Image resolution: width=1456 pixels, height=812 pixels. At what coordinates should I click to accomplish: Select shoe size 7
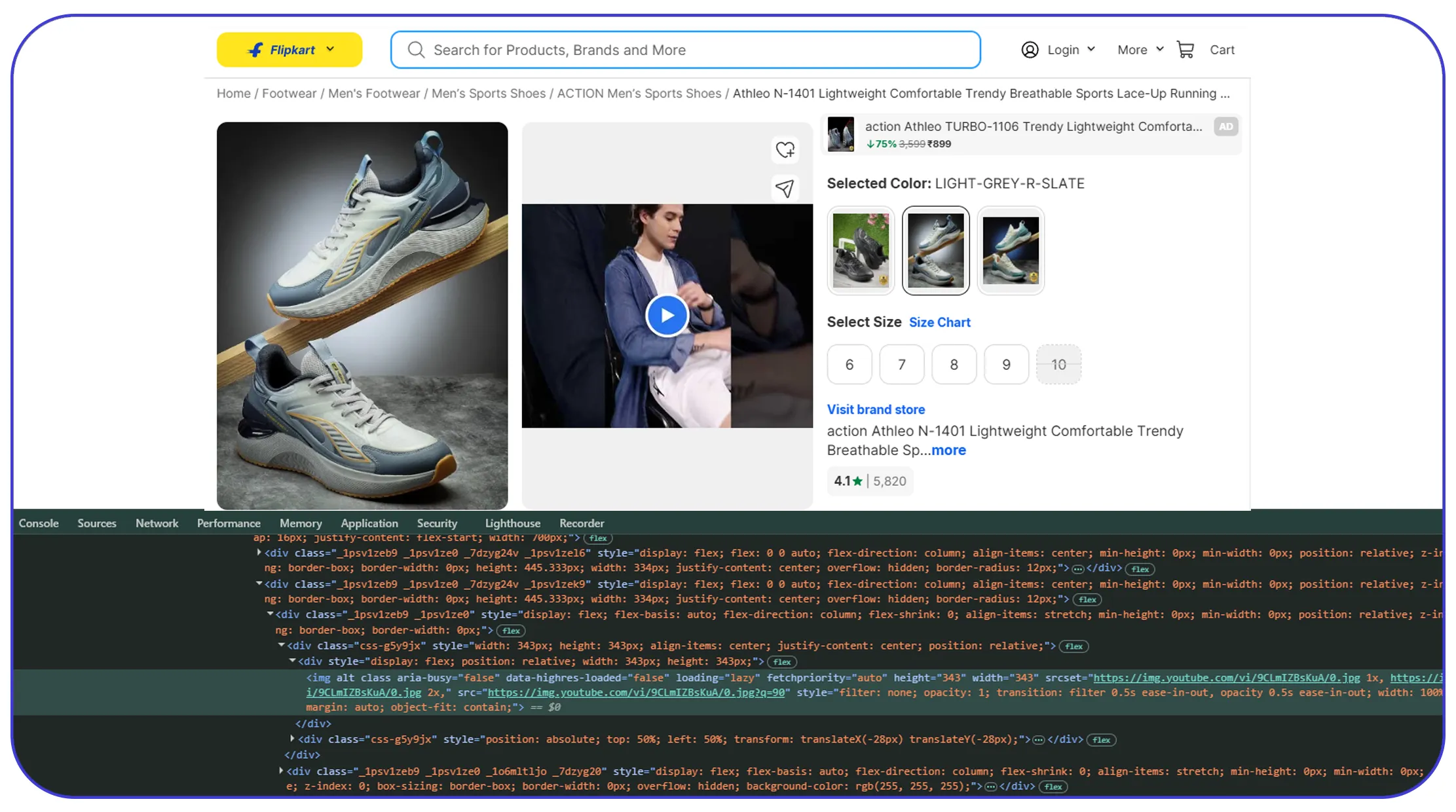902,364
